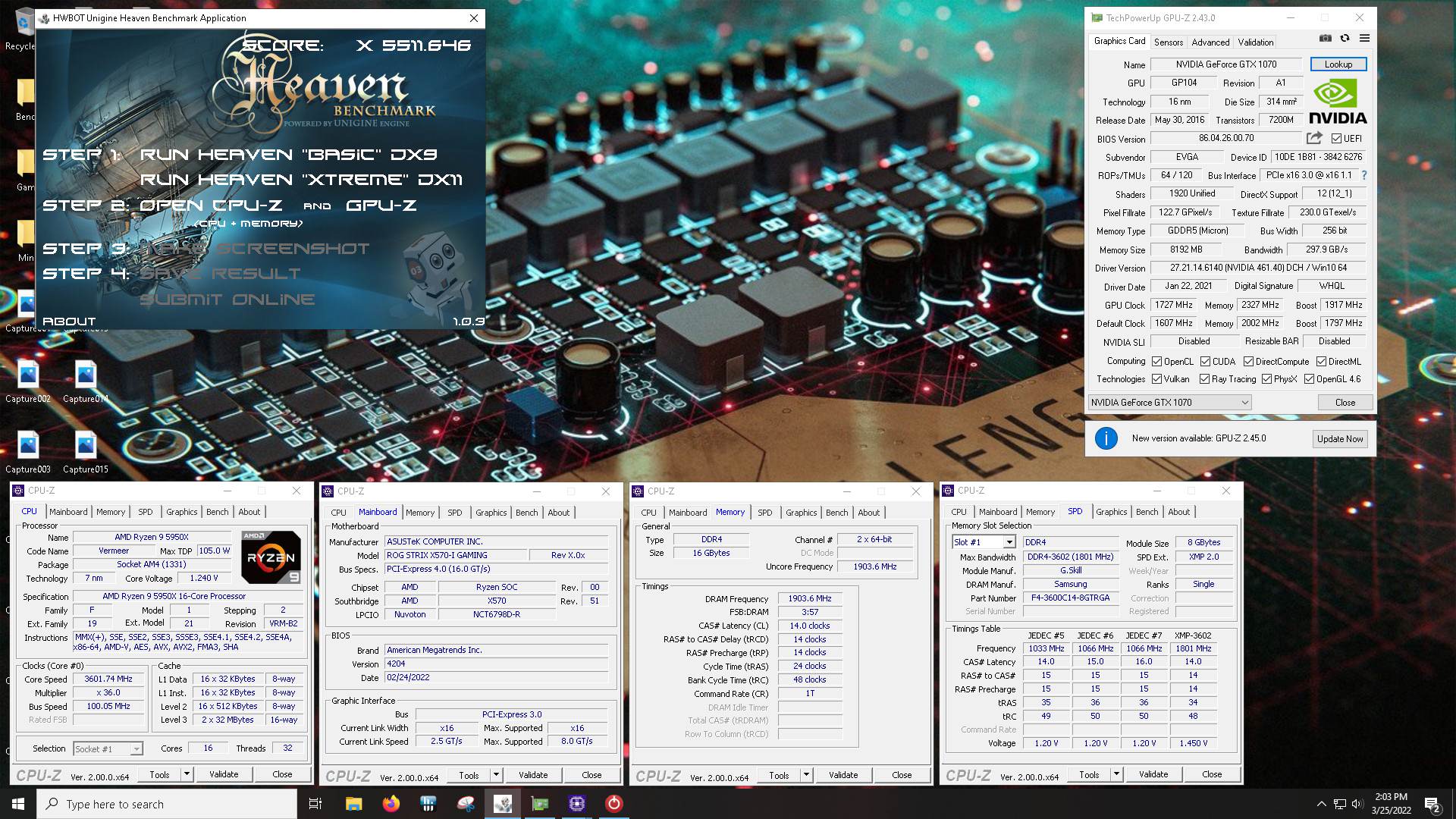Image resolution: width=1456 pixels, height=819 pixels.
Task: Launch File Explorer from taskbar
Action: pos(353,804)
